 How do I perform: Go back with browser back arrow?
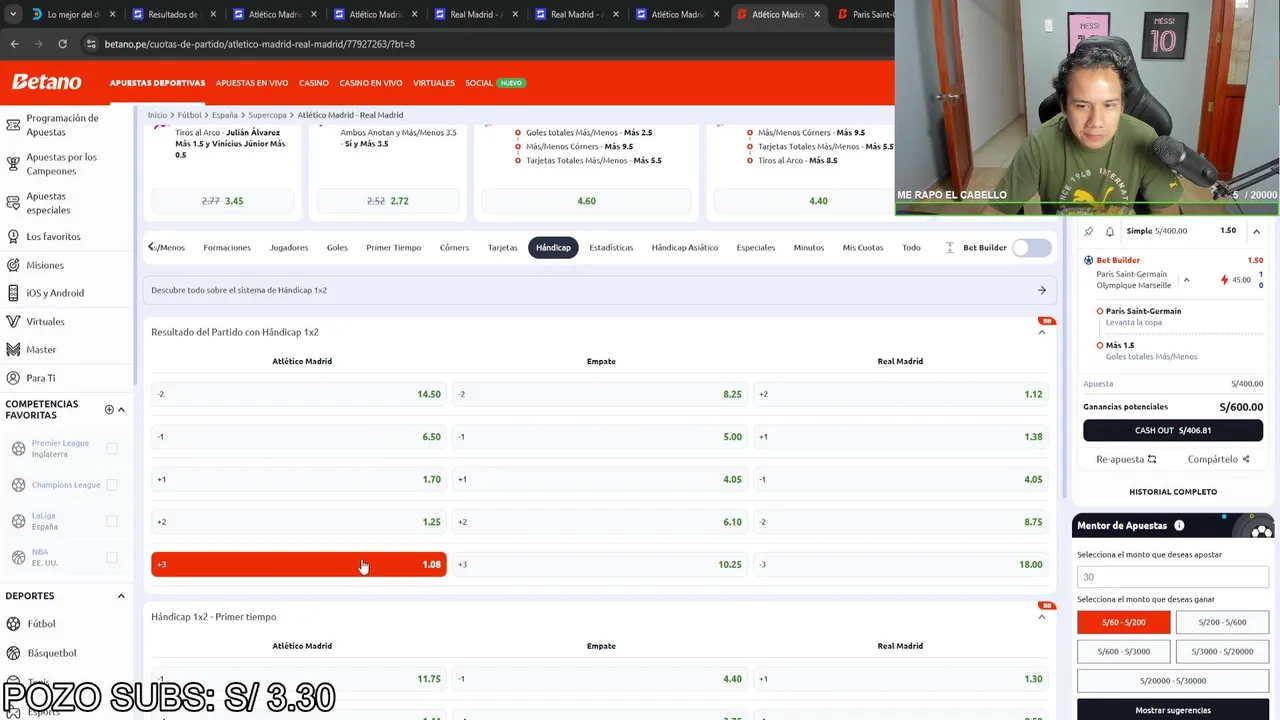click(x=14, y=44)
